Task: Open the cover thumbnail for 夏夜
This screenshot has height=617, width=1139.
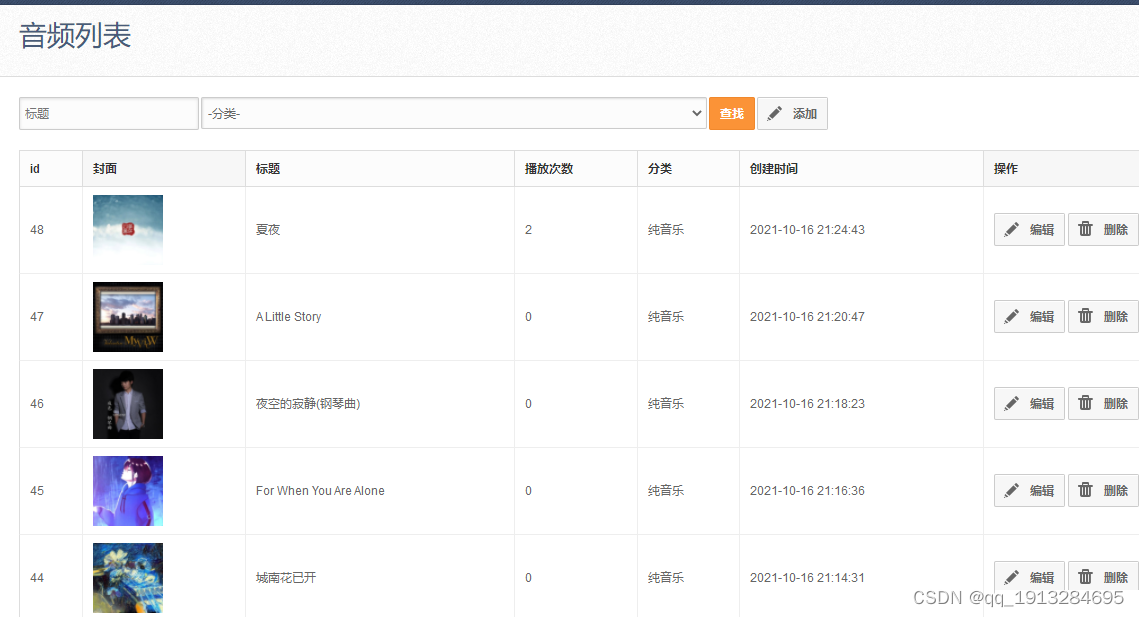Action: [128, 230]
